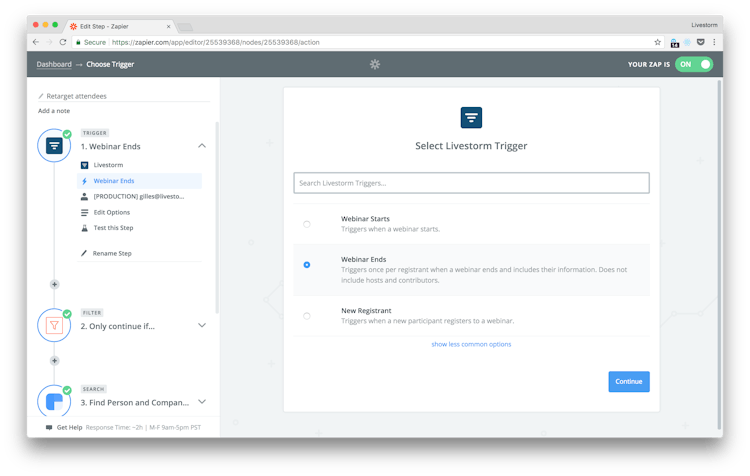Open the Chrome three-dot menu

click(x=714, y=42)
